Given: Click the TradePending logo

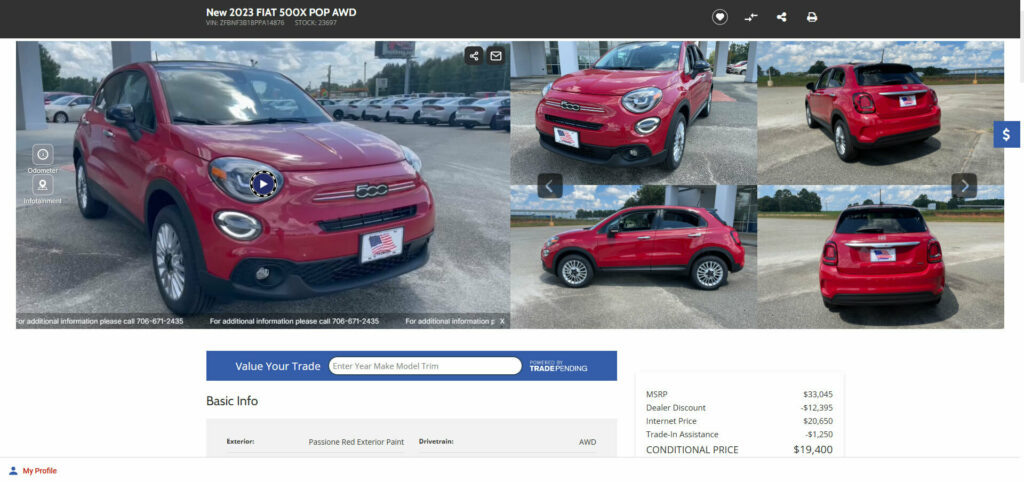Looking at the screenshot, I should 558,366.
